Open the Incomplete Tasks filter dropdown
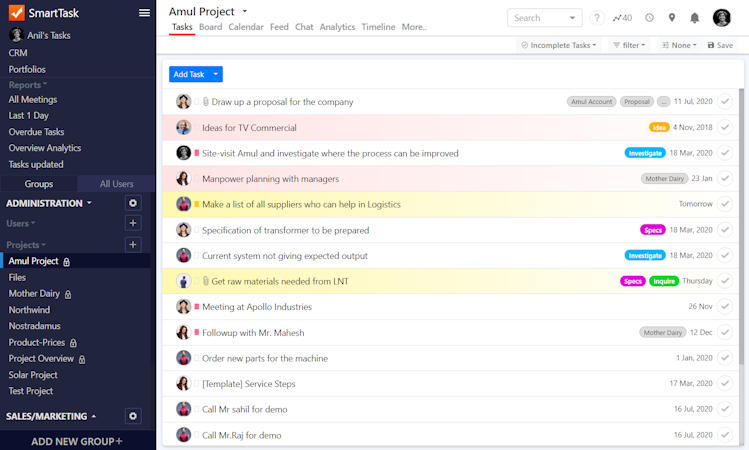This screenshot has width=749, height=450. 558,45
